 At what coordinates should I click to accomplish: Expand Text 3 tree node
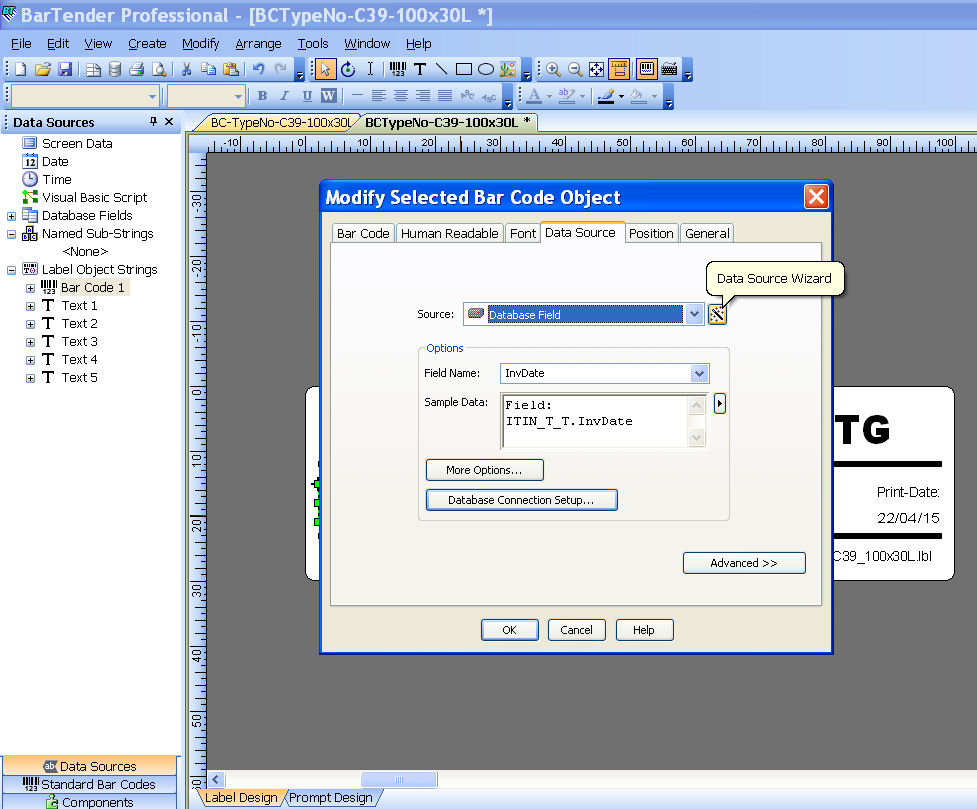tap(30, 342)
